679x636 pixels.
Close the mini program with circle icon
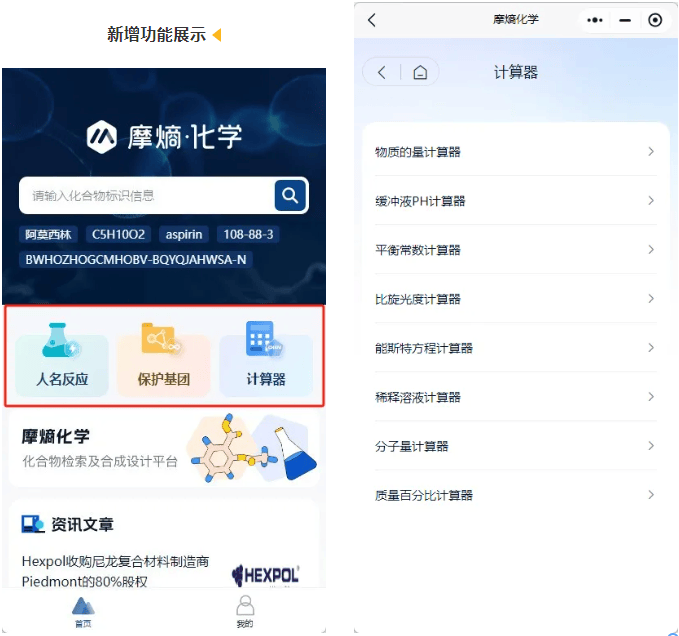[x=655, y=20]
